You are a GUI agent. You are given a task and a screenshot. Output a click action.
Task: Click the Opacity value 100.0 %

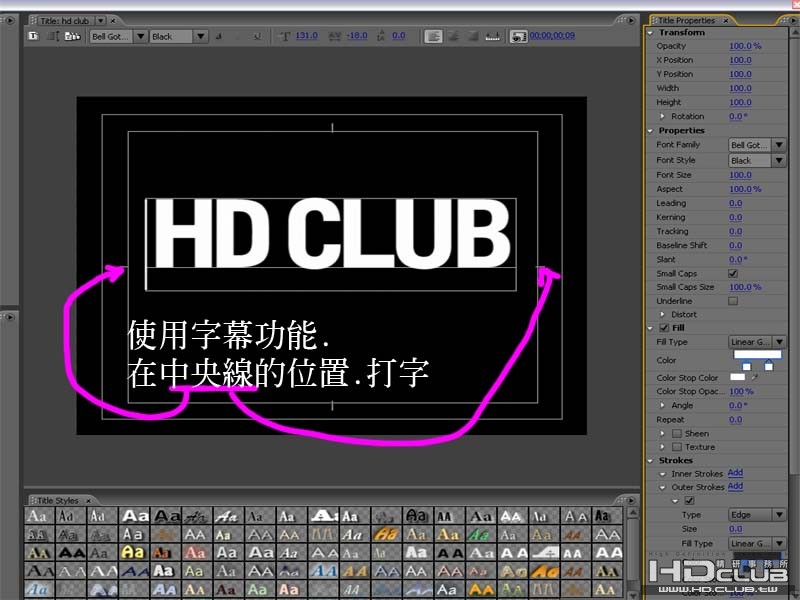pyautogui.click(x=745, y=46)
